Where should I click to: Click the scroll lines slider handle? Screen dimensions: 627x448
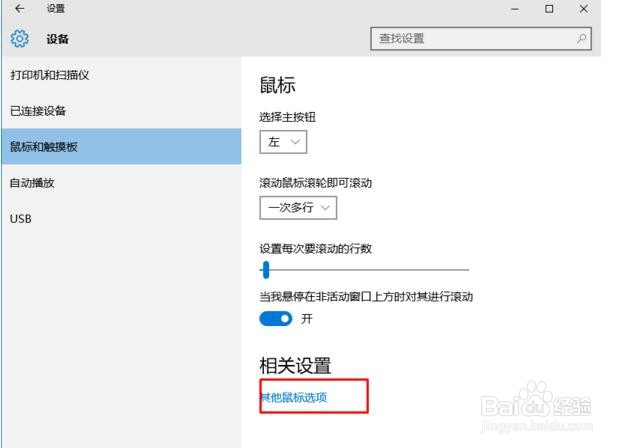coord(266,270)
